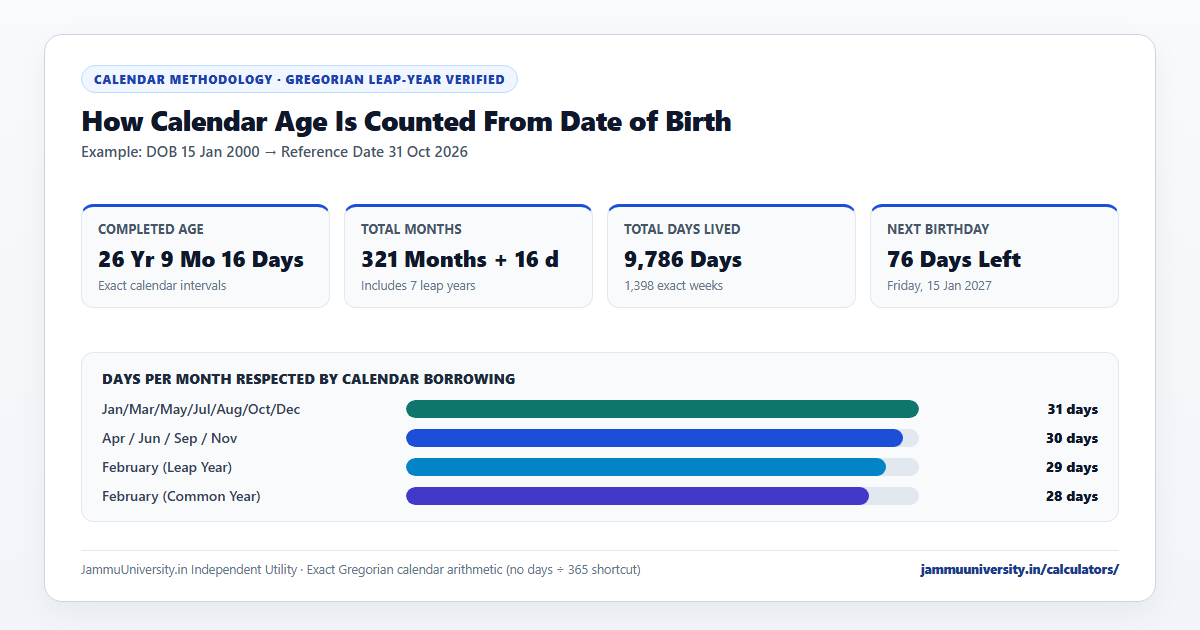Click the 29 days value
This screenshot has height=630, width=1200.
click(x=1072, y=467)
